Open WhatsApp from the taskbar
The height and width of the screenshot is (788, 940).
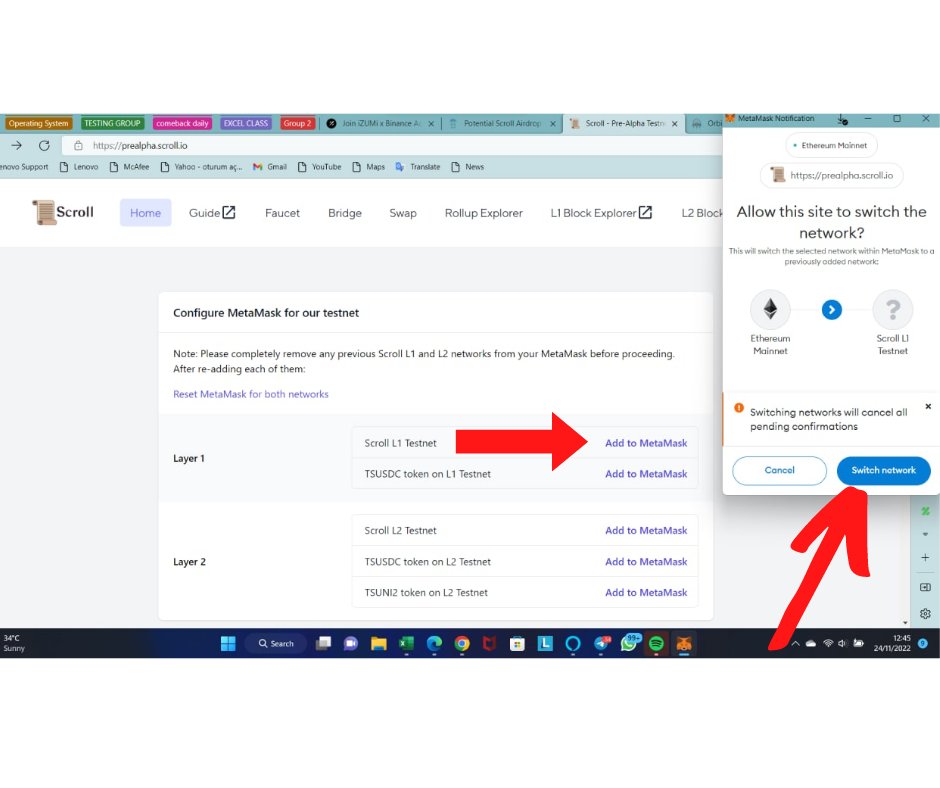click(x=629, y=643)
